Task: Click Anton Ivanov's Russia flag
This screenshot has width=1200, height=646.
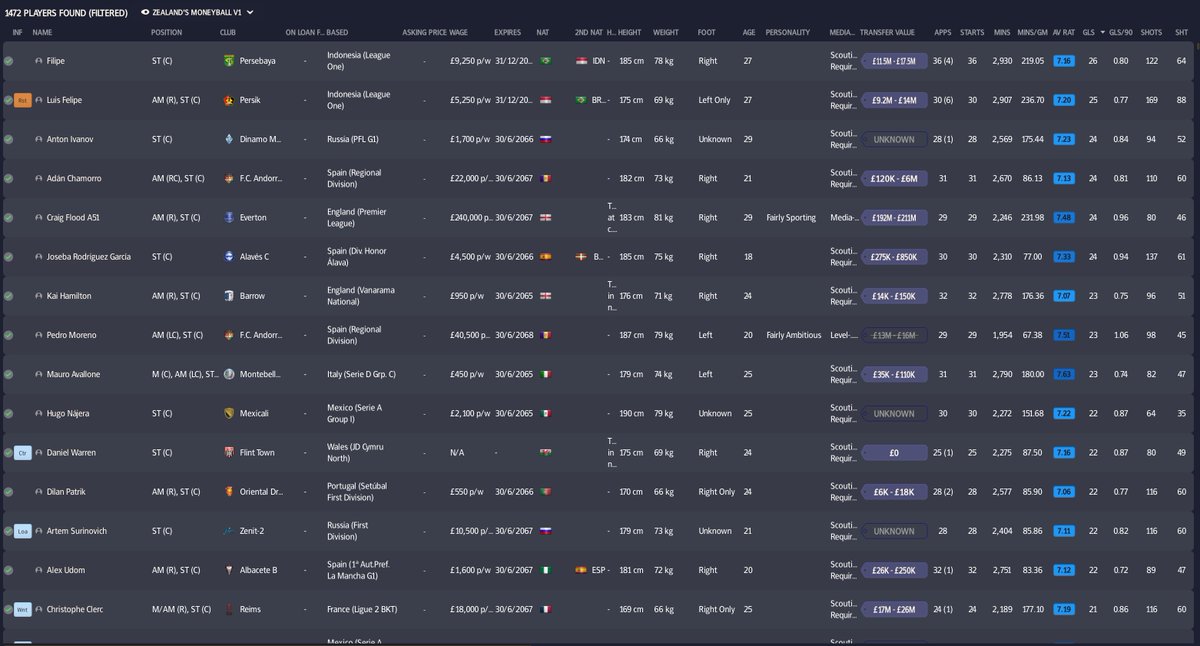Action: coord(545,139)
